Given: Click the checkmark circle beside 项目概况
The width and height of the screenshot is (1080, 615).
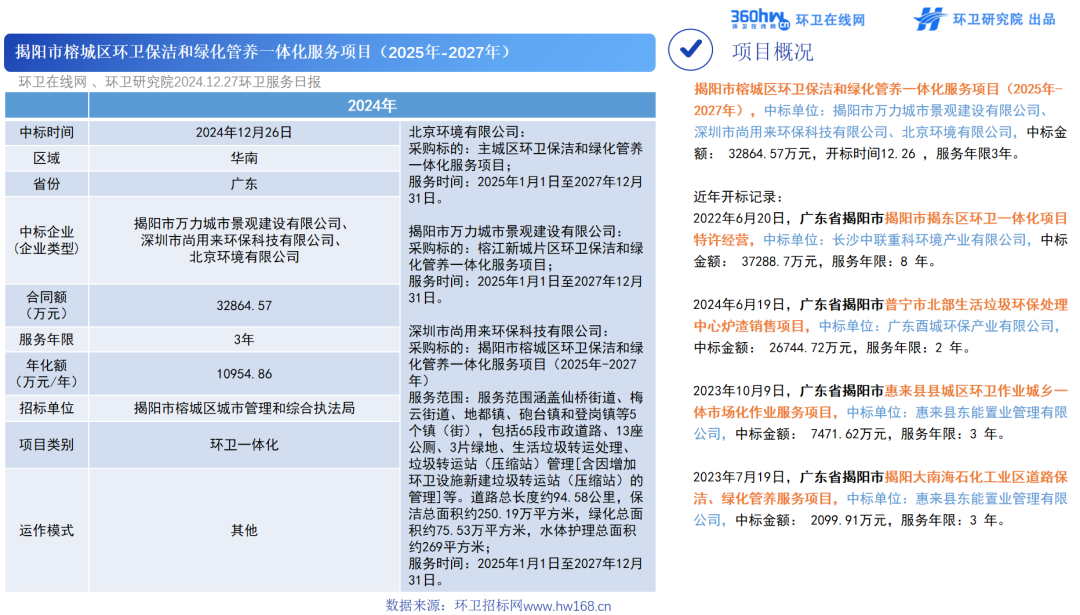Looking at the screenshot, I should 690,50.
